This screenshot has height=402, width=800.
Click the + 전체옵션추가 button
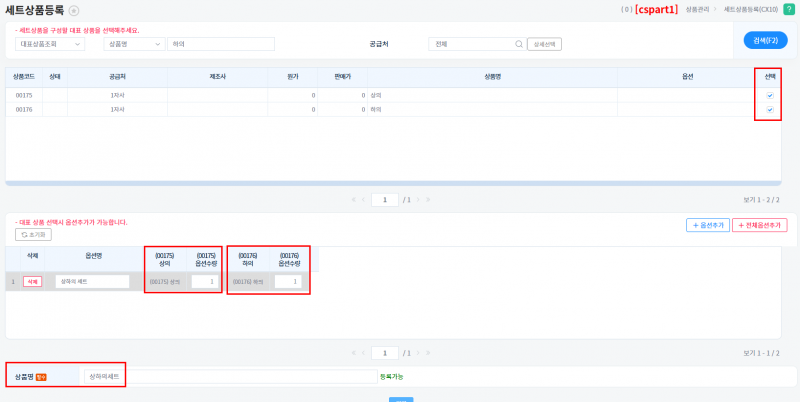(760, 225)
